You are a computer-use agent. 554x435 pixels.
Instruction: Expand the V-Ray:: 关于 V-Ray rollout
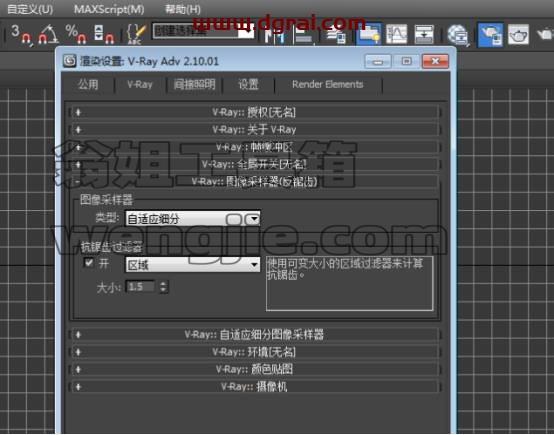(x=254, y=130)
